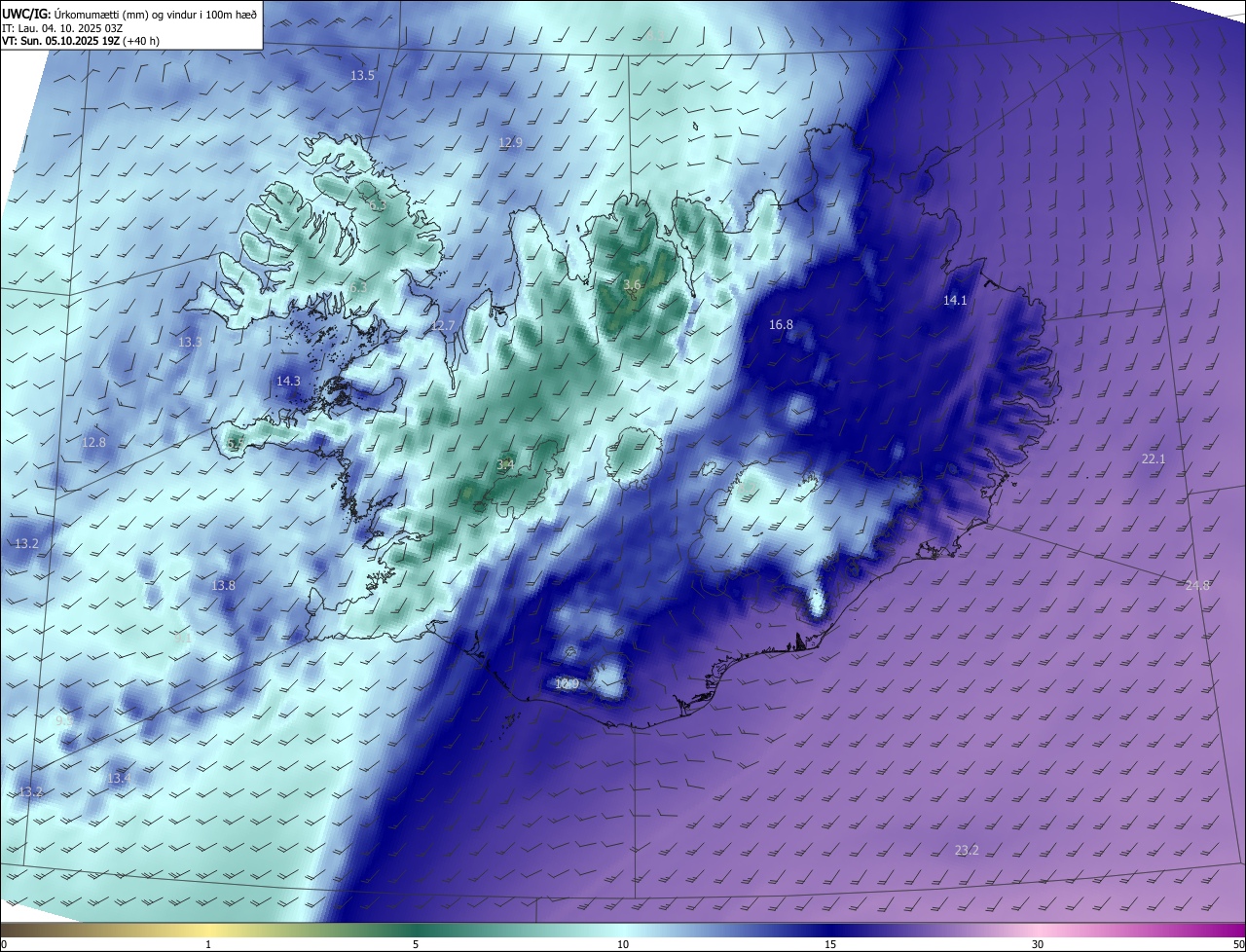Click the 23.2 value label on the map

click(x=967, y=850)
